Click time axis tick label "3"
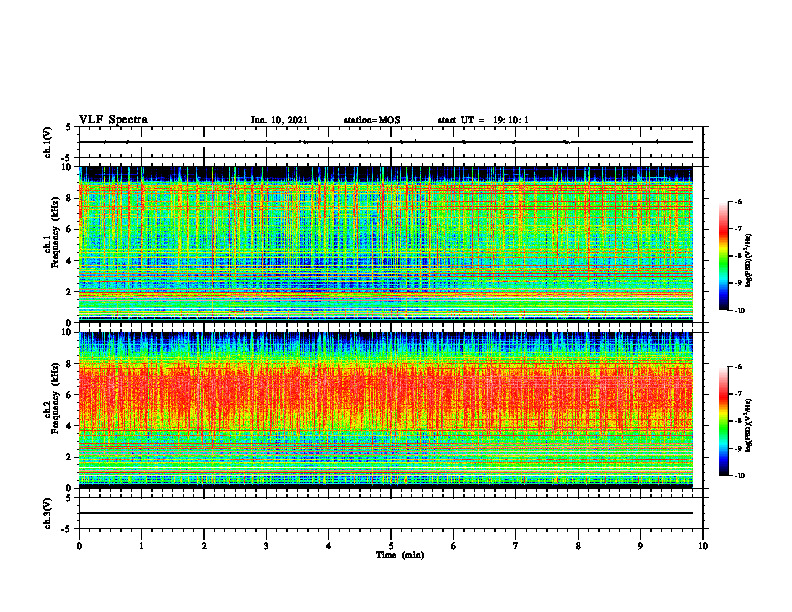This screenshot has height=612, width=792. point(266,546)
